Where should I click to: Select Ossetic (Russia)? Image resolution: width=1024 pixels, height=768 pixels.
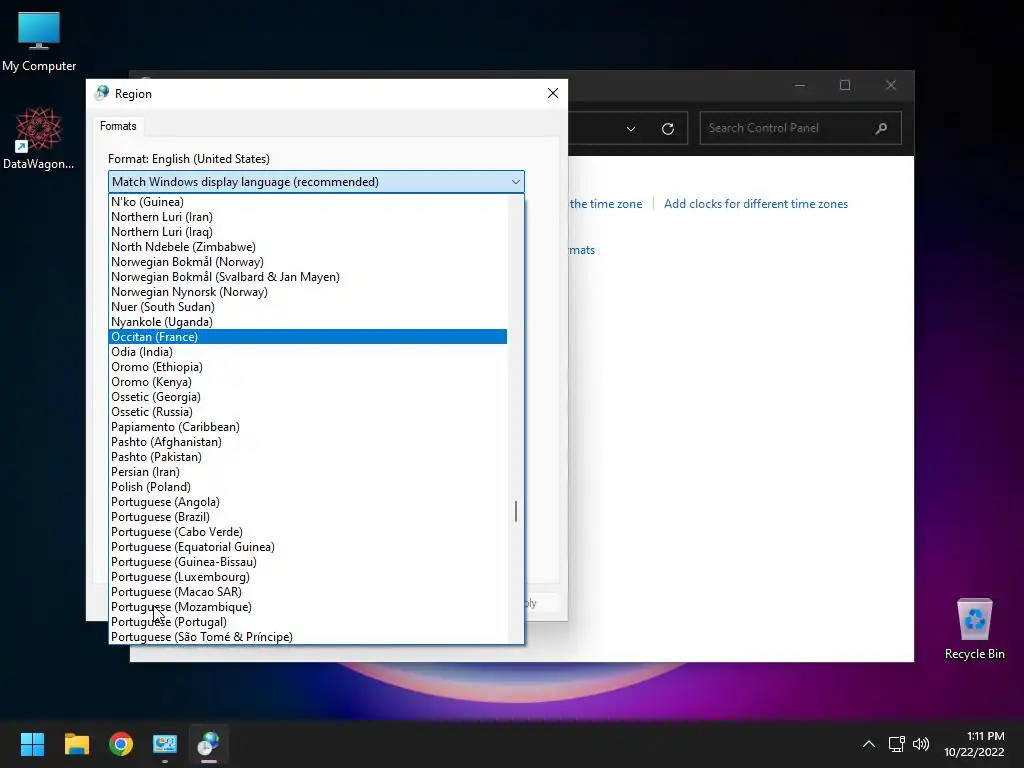308,412
